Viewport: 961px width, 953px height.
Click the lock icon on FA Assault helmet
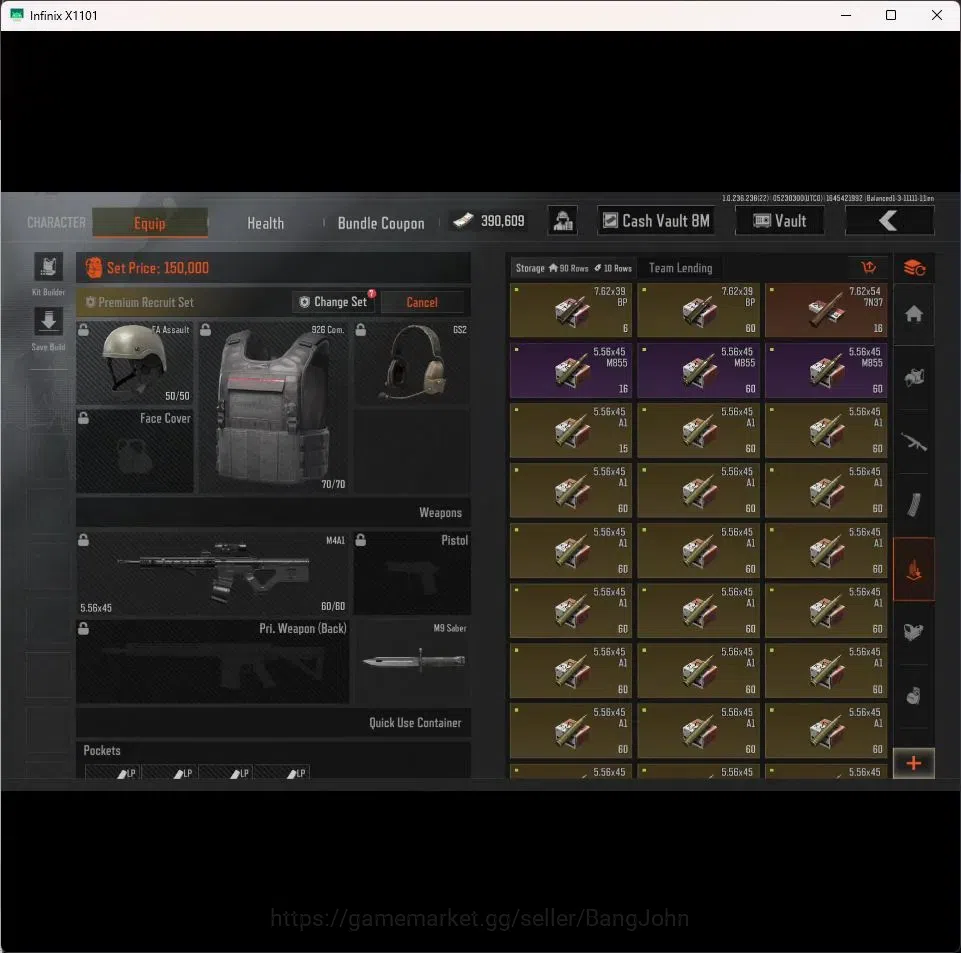pos(83,330)
